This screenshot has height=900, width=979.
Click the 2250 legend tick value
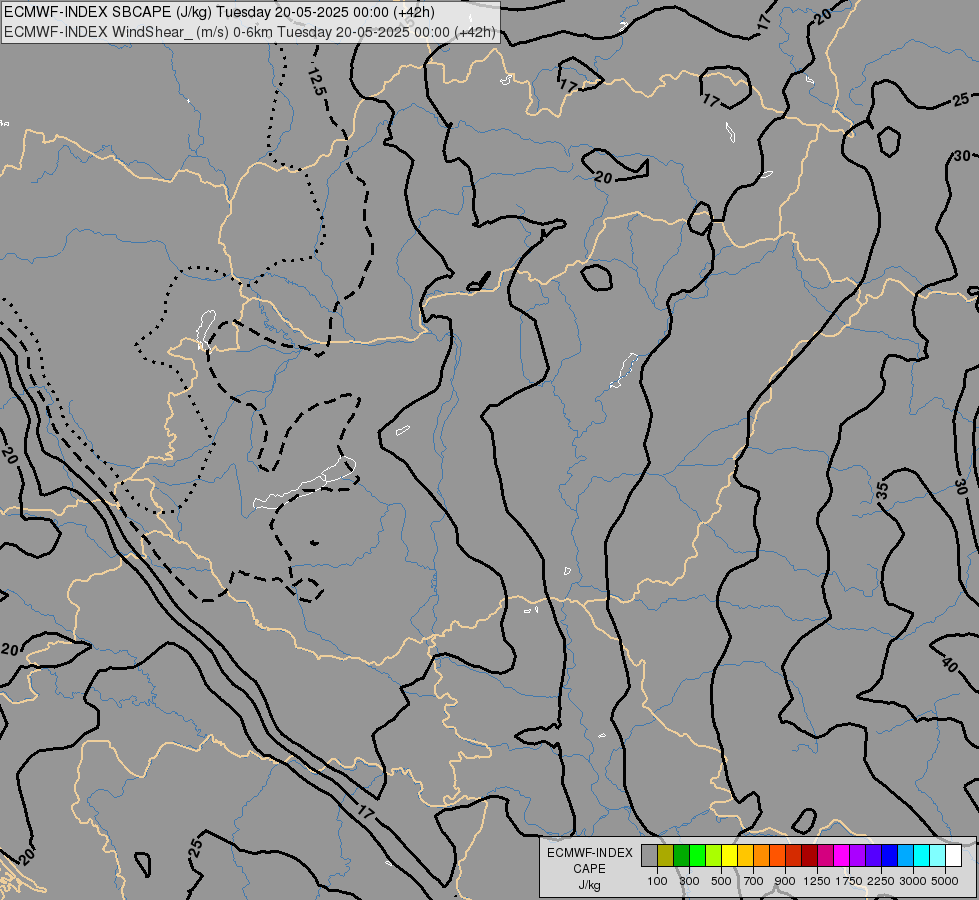[882, 881]
